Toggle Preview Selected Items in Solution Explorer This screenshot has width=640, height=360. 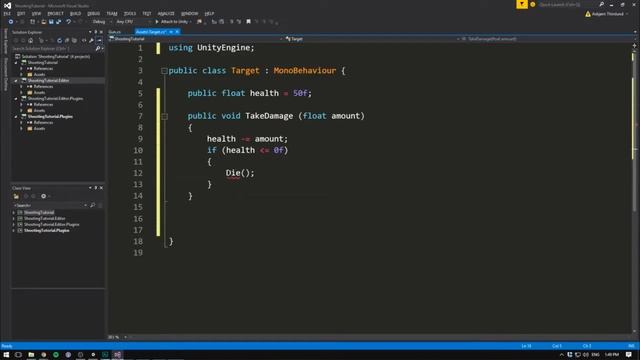pyautogui.click(x=99, y=40)
